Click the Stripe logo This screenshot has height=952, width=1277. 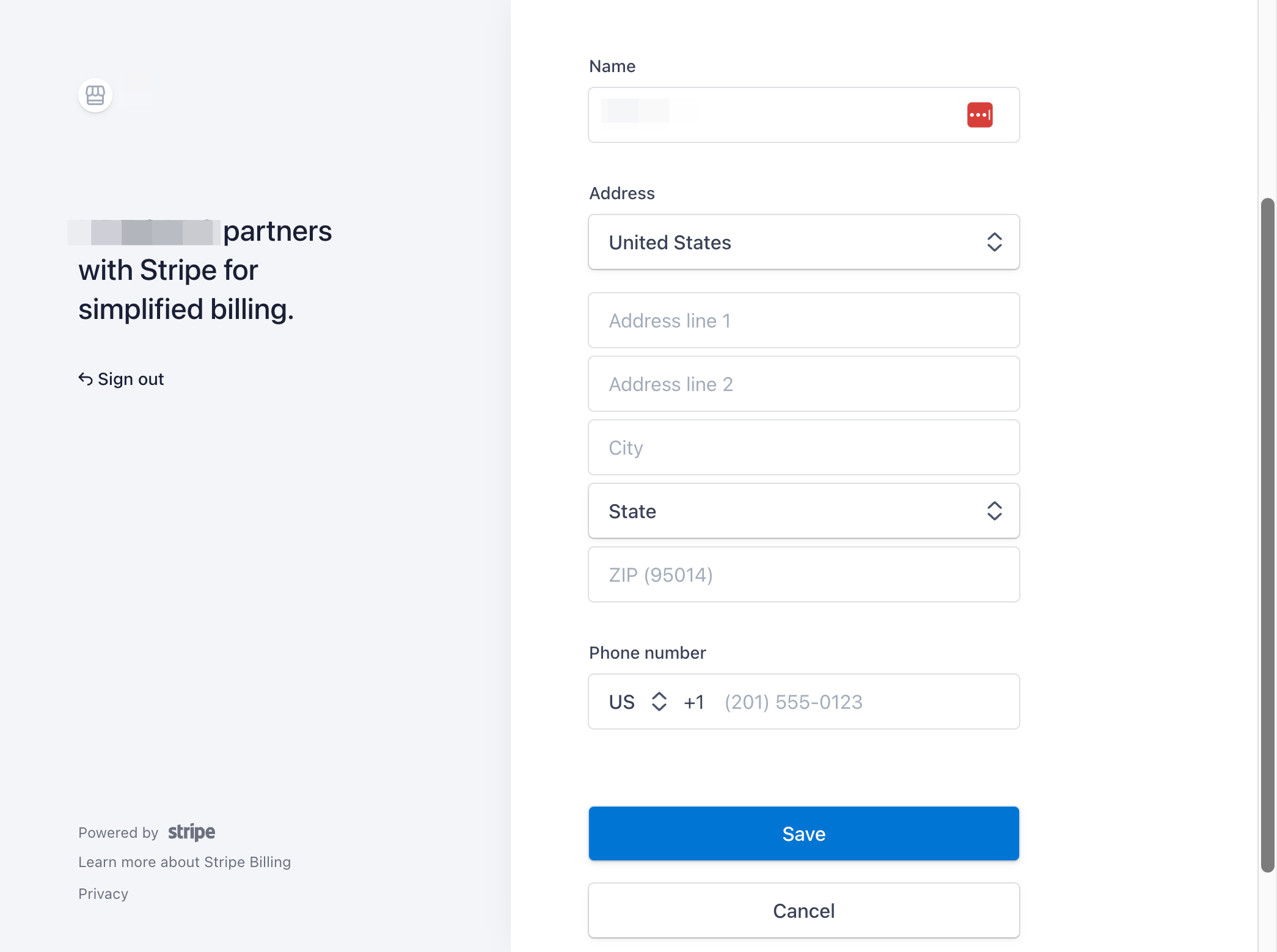(x=191, y=832)
